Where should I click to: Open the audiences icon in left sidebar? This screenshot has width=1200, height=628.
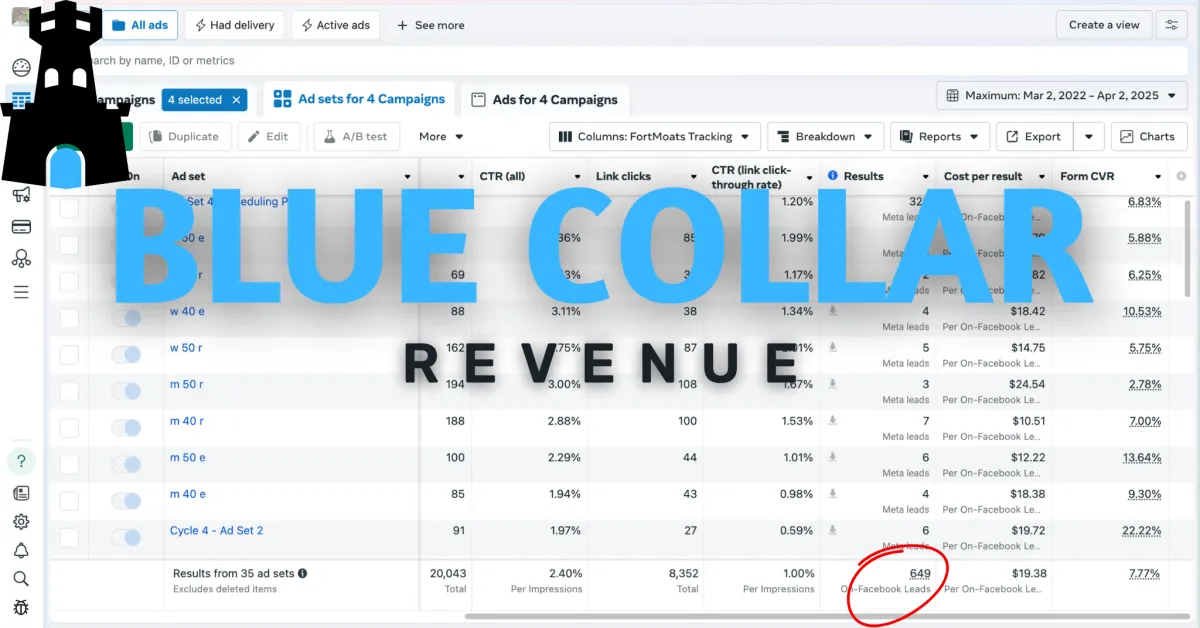click(21, 259)
